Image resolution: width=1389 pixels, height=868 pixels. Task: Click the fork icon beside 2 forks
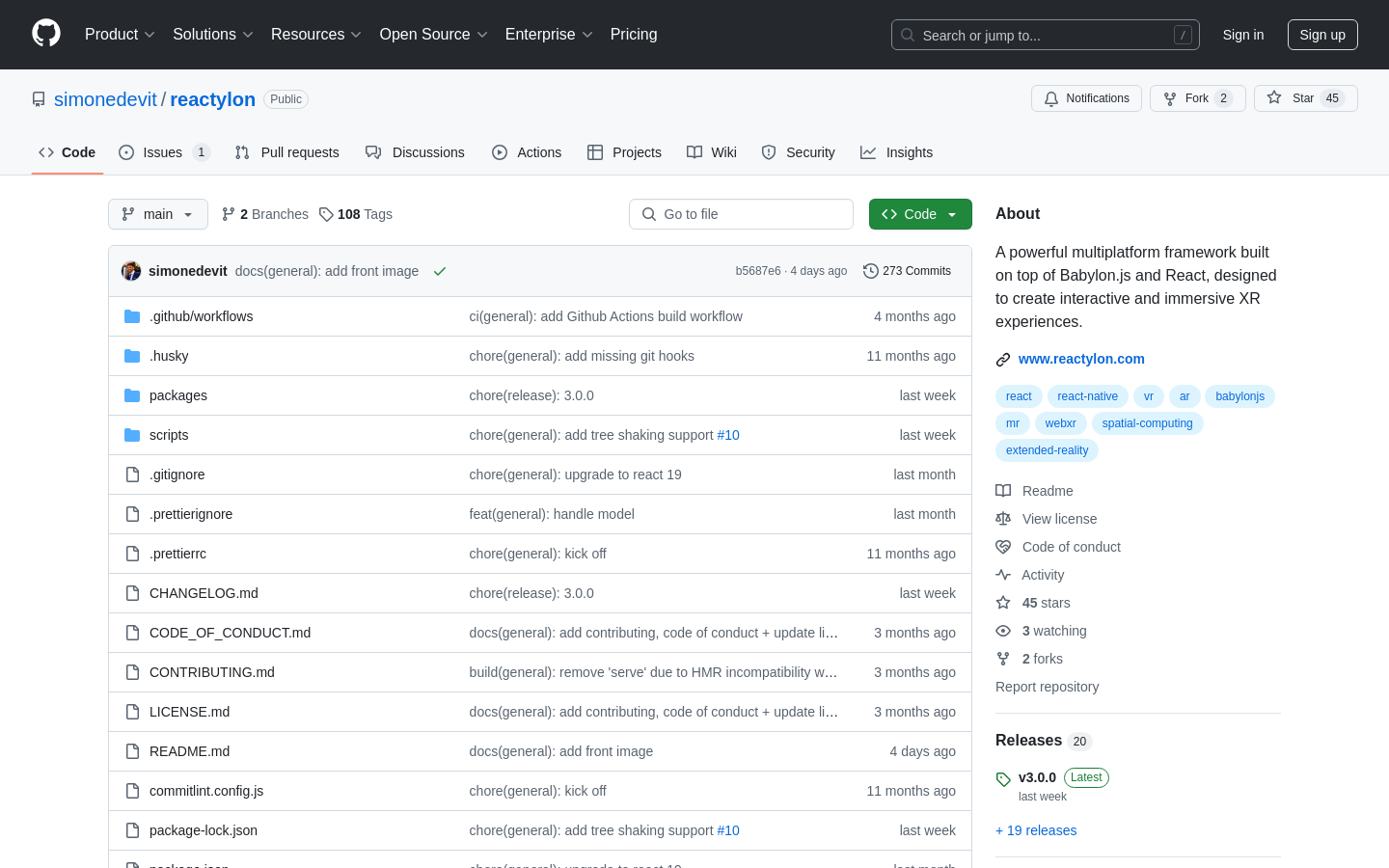[x=1003, y=659]
